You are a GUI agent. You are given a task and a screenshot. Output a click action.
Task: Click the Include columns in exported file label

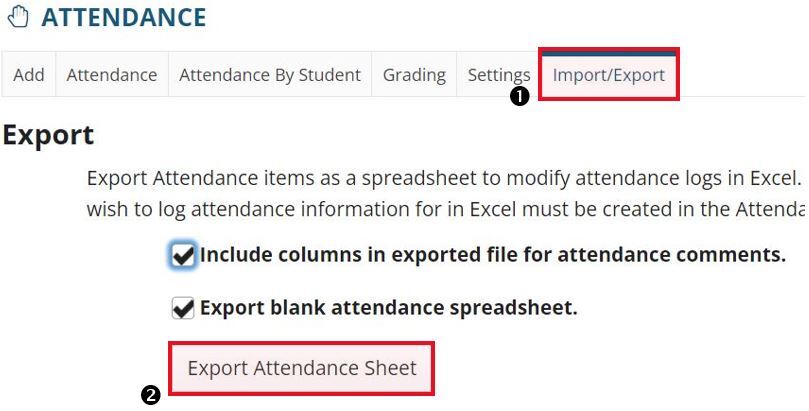tap(493, 255)
